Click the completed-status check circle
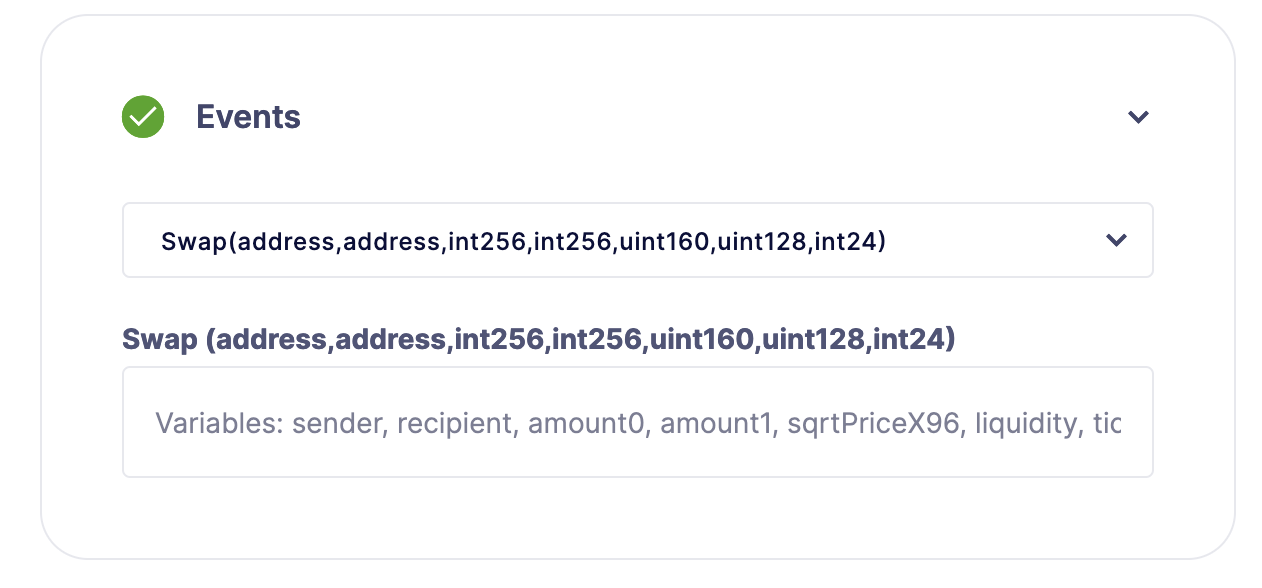This screenshot has height=588, width=1262. point(143,117)
